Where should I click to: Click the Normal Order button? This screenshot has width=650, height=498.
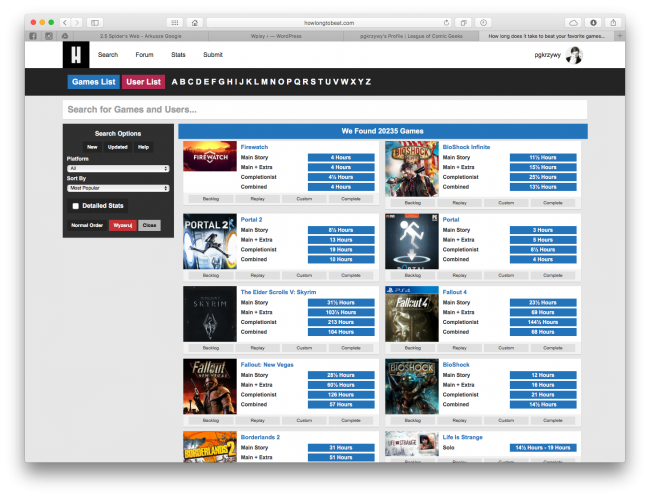[x=87, y=225]
